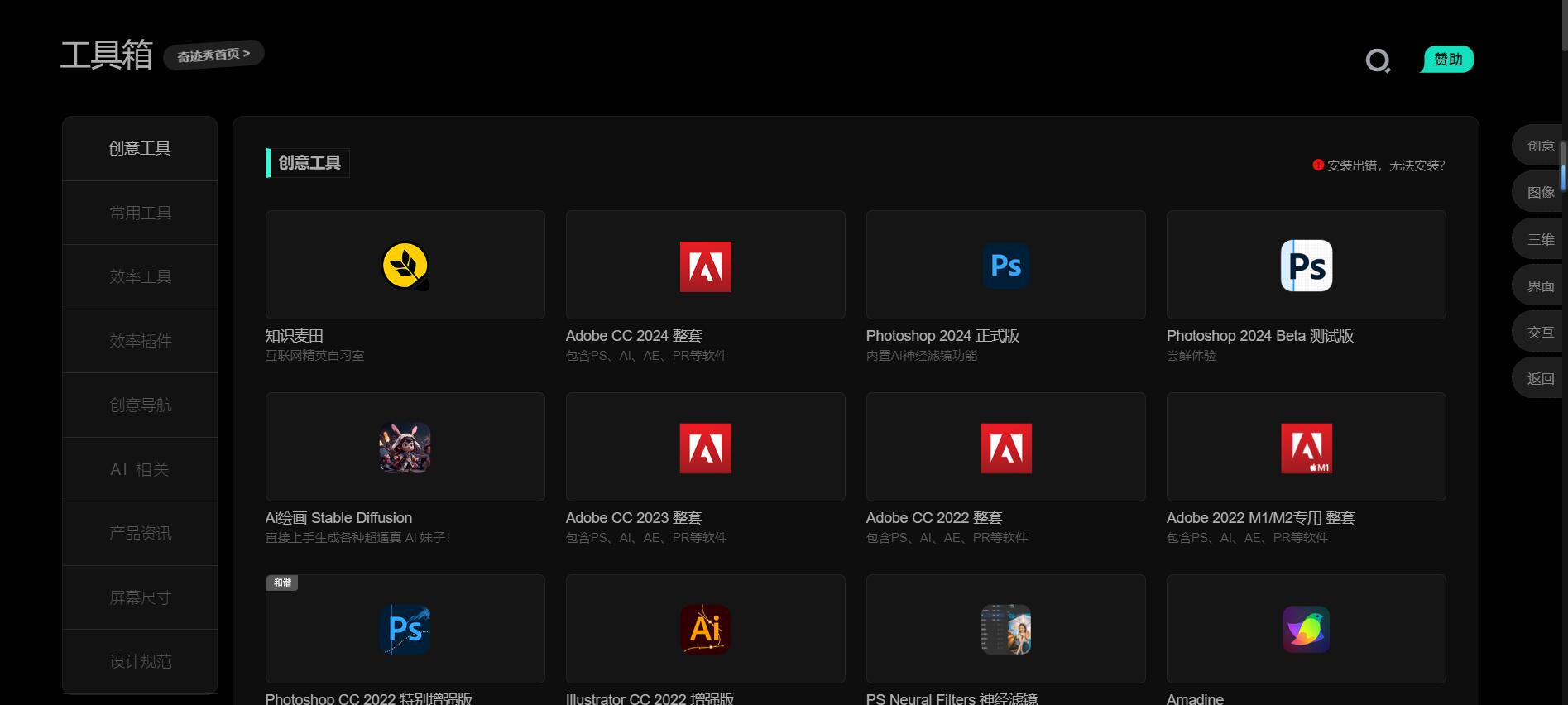Switch to 常用工具 sidebar tab
The height and width of the screenshot is (705, 1568).
coord(140,213)
